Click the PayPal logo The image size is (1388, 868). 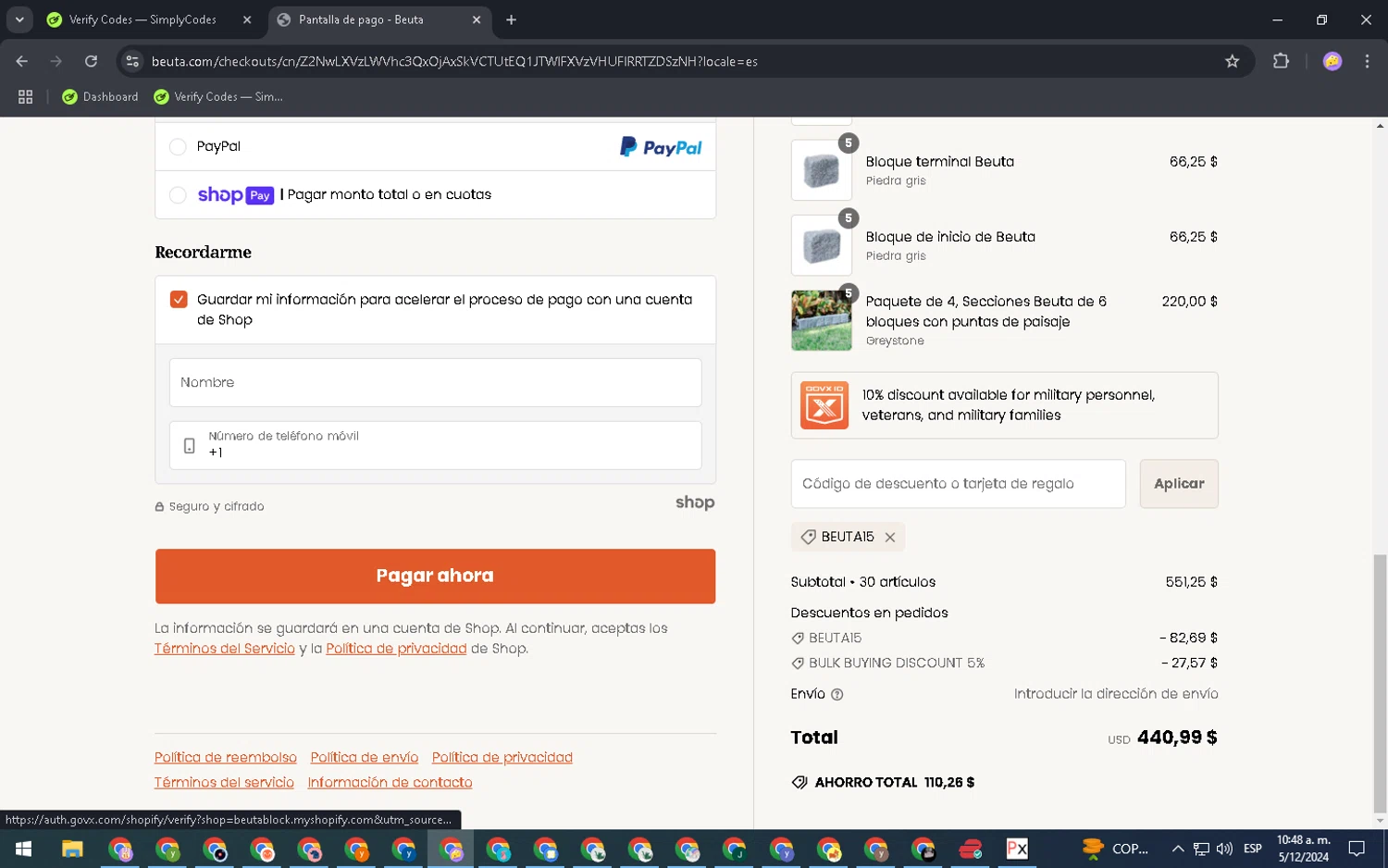tap(661, 147)
